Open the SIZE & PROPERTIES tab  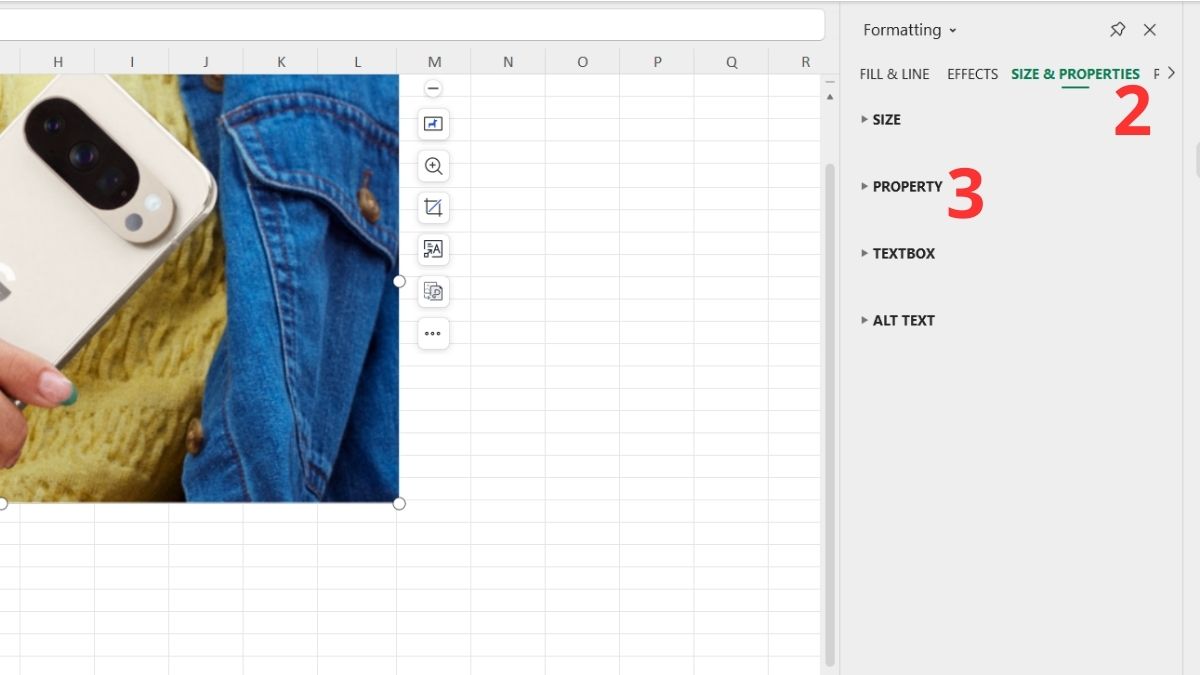click(1074, 73)
